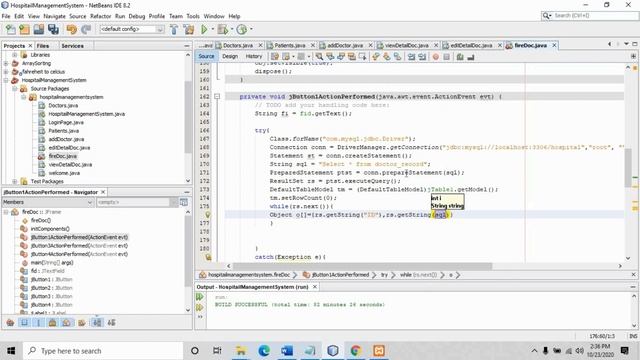The image size is (640, 360).
Task: Open the Refactor menu
Action: [100, 16]
